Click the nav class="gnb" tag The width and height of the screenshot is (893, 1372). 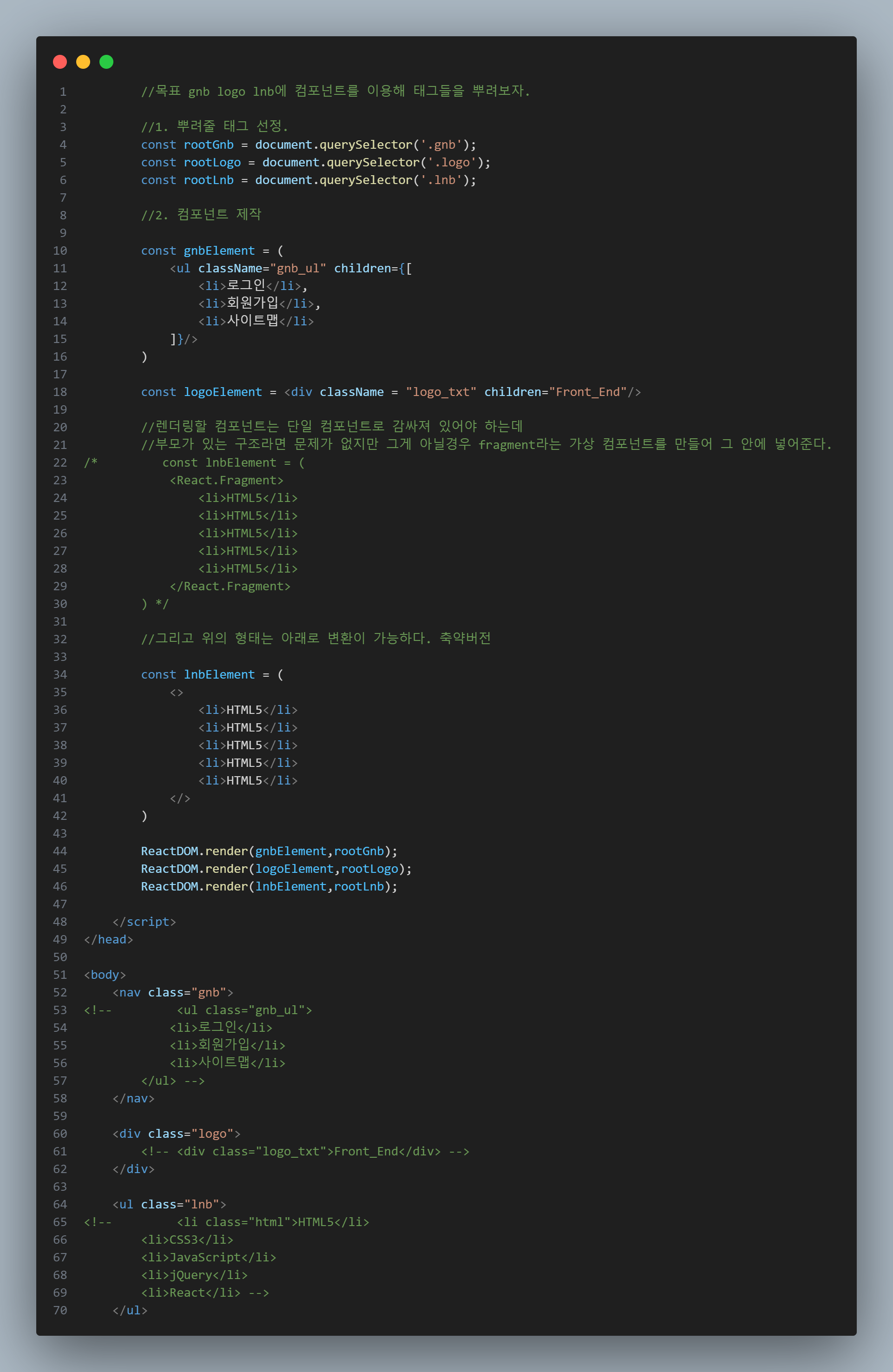coord(173,993)
